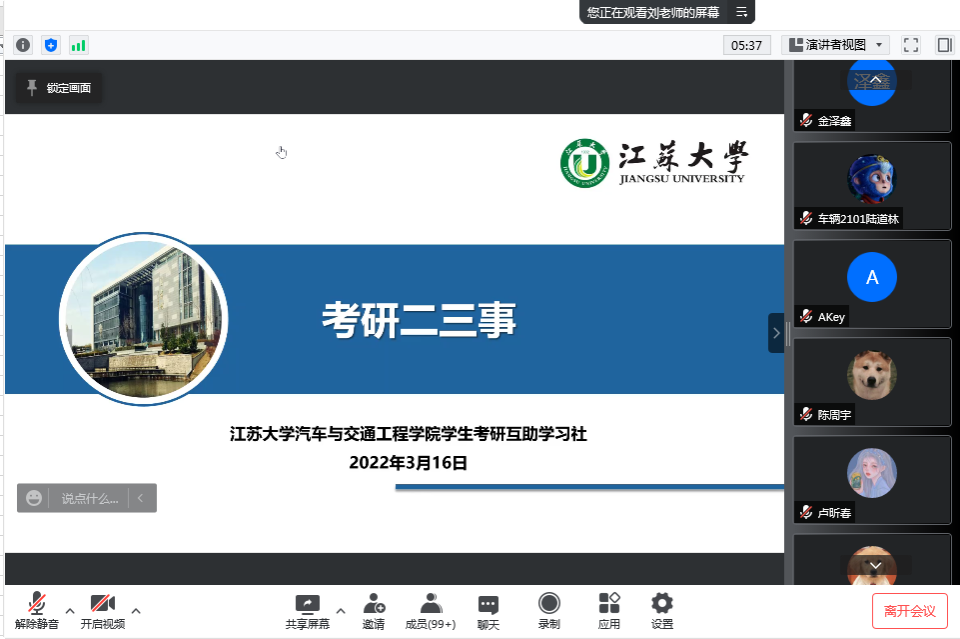This screenshot has height=639, width=960.
Task: Check the green network signal icon
Action: [78, 45]
